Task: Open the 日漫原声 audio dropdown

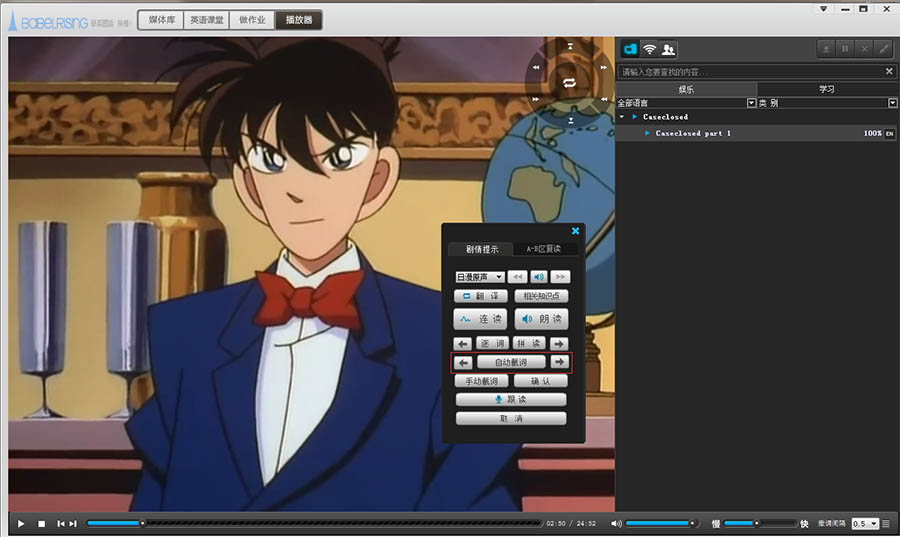Action: click(x=480, y=277)
